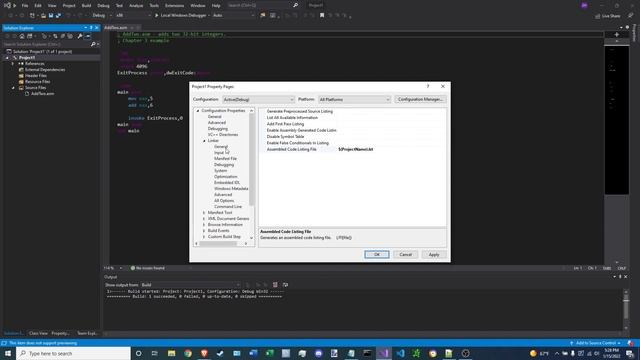Open the Show output from Build dropdown
The height and width of the screenshot is (360, 640).
190,285
